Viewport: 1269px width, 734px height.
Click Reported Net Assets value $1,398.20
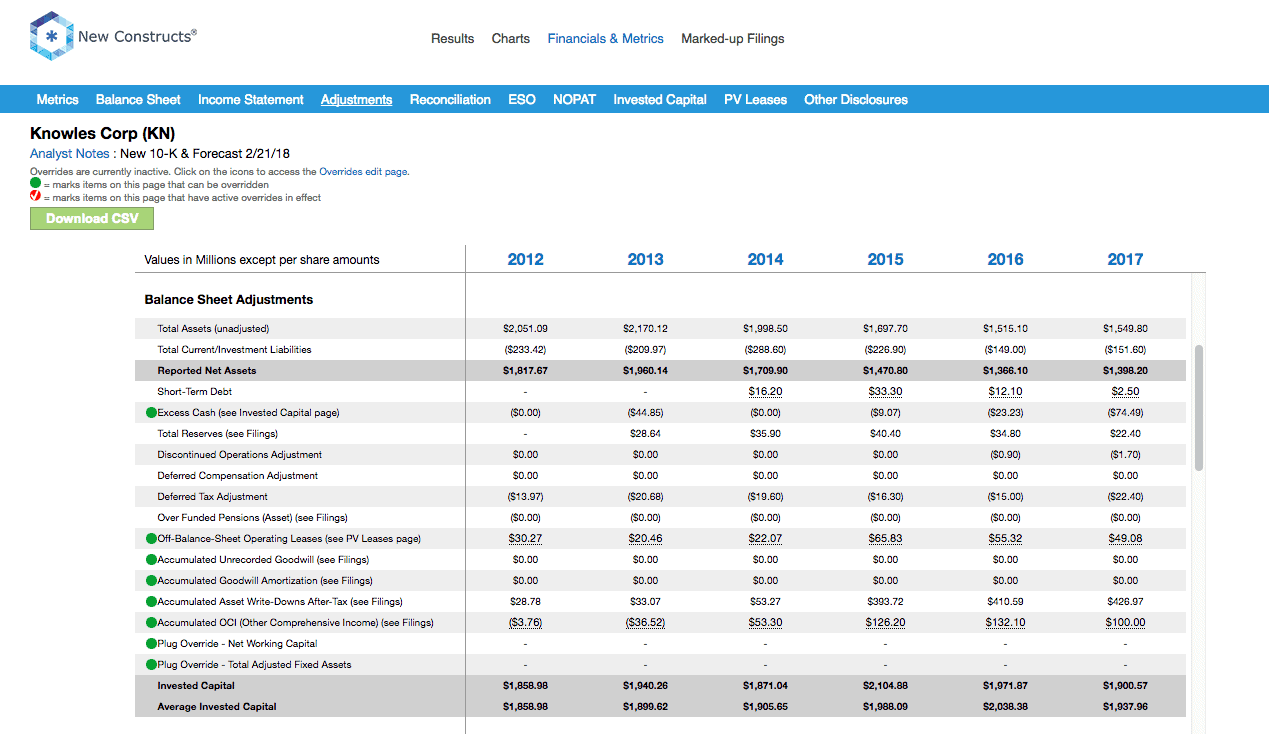pyautogui.click(x=1125, y=371)
